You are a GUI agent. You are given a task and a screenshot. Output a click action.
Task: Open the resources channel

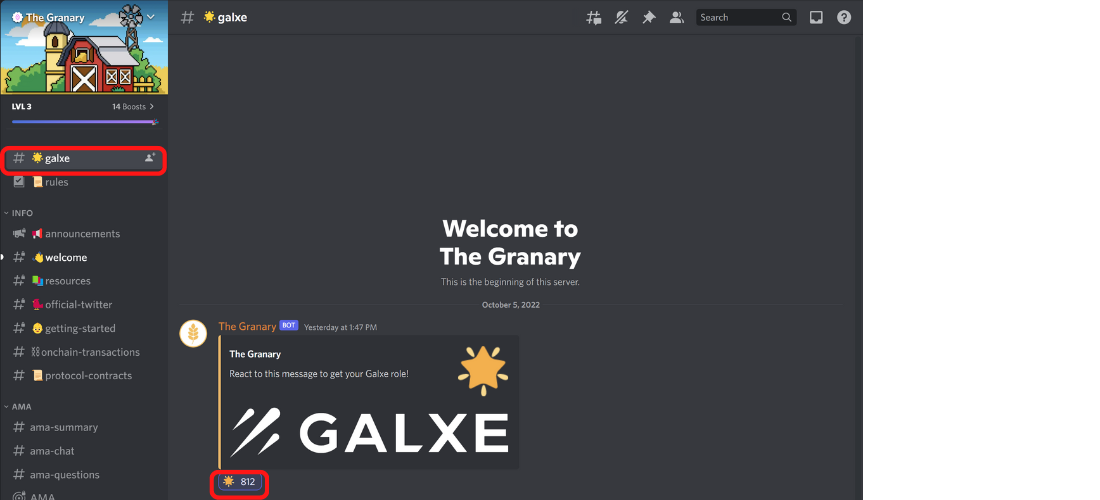pyautogui.click(x=84, y=281)
